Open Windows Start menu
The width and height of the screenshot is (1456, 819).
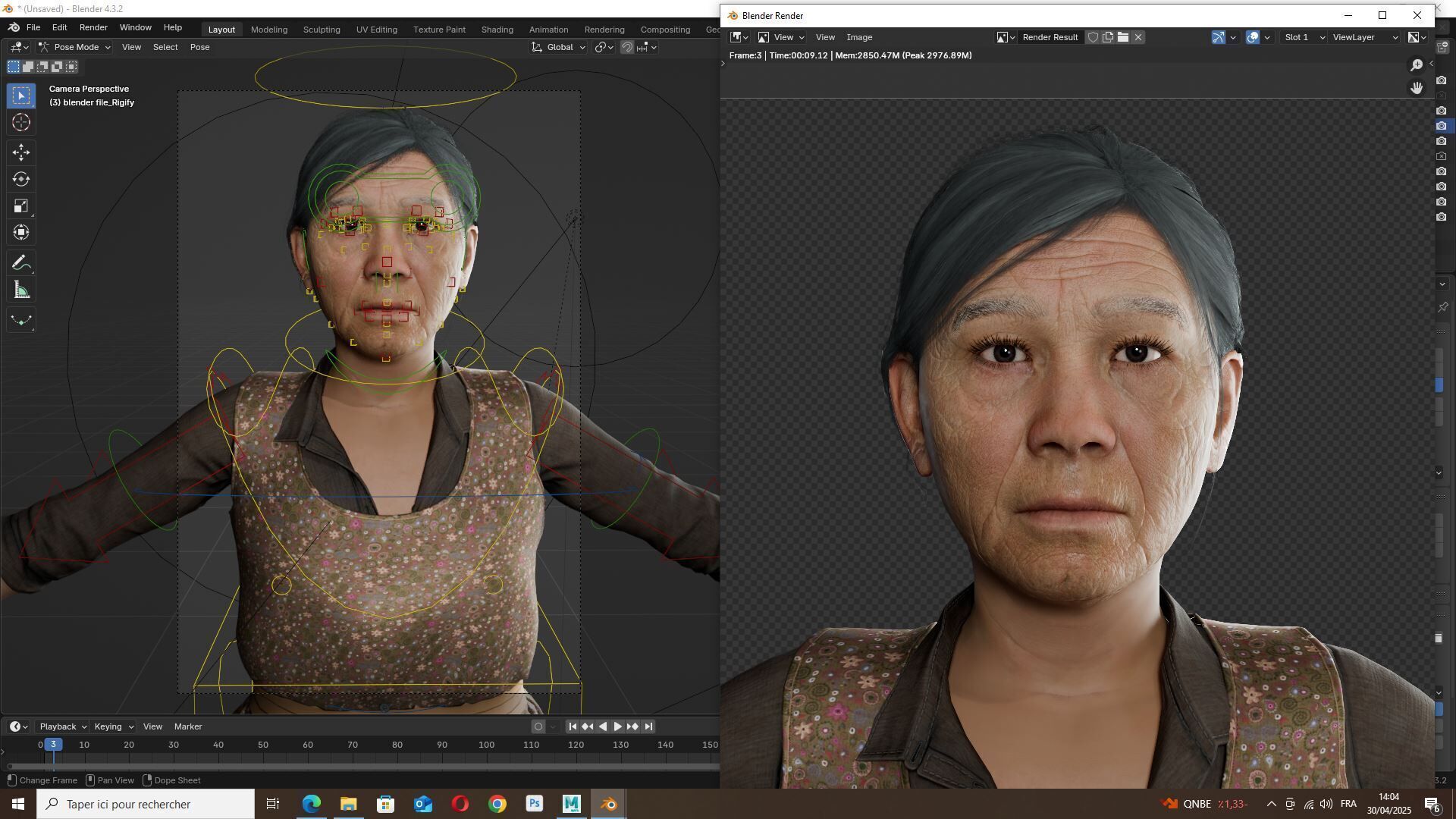[18, 804]
